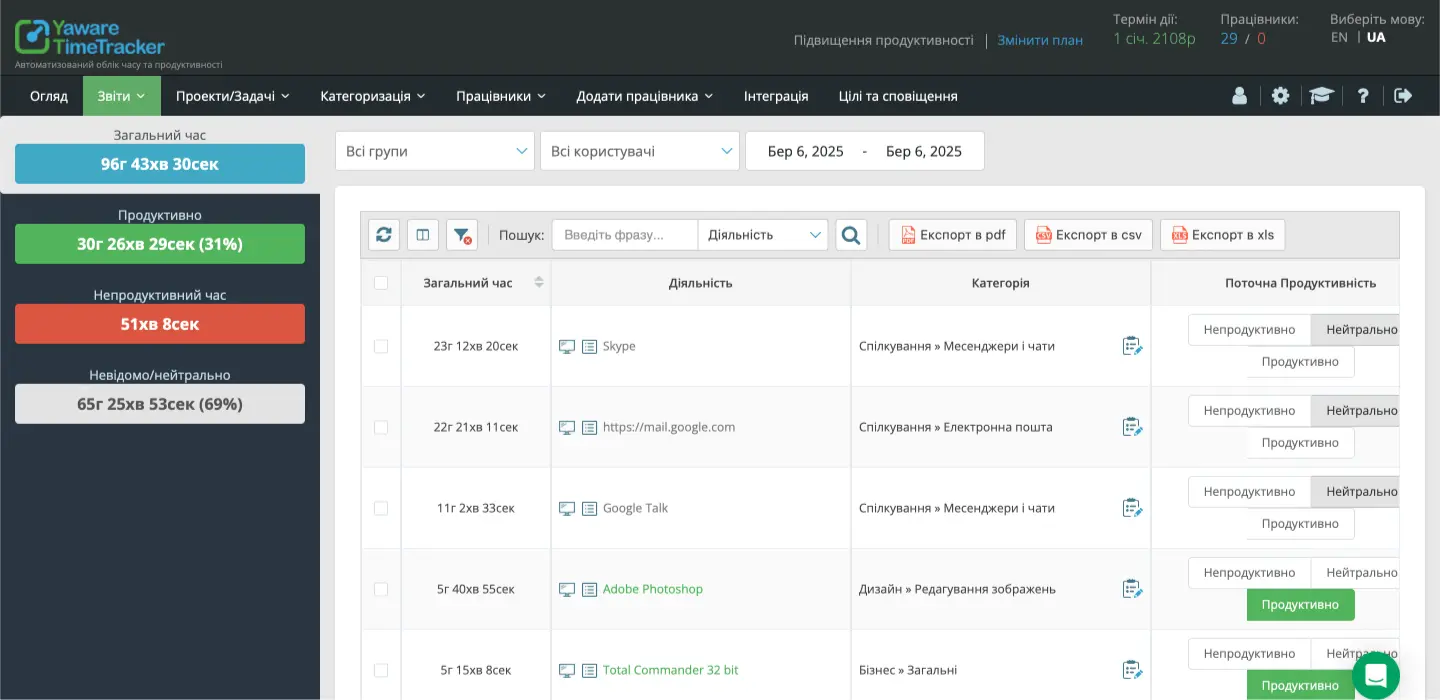Check the Skype row checkbox
Screen dimensions: 1440x700
coord(381,346)
